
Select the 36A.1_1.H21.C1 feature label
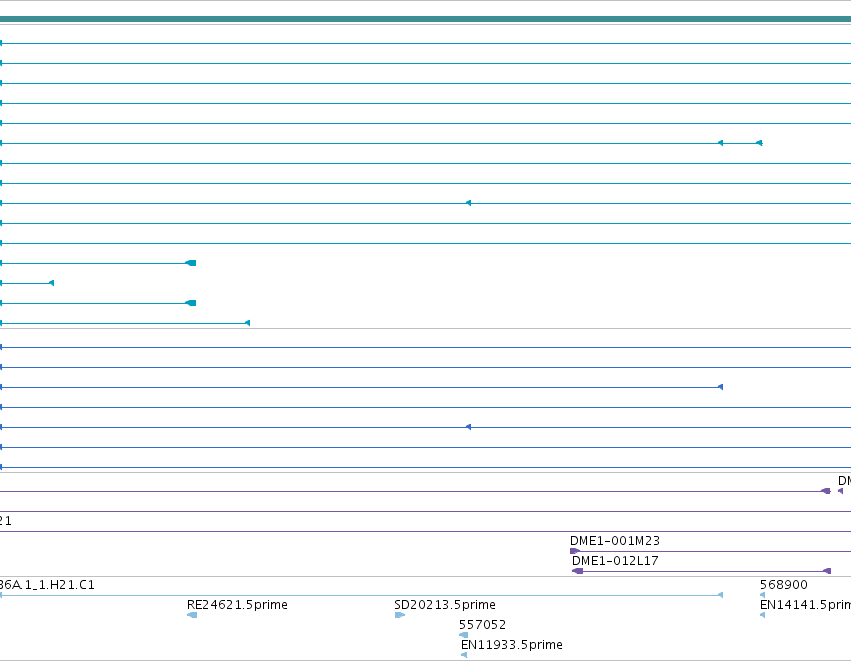[x=47, y=584]
